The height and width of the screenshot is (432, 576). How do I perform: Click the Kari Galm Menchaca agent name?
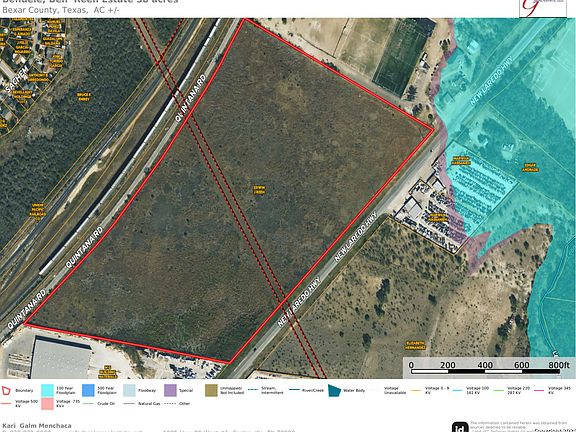37,425
